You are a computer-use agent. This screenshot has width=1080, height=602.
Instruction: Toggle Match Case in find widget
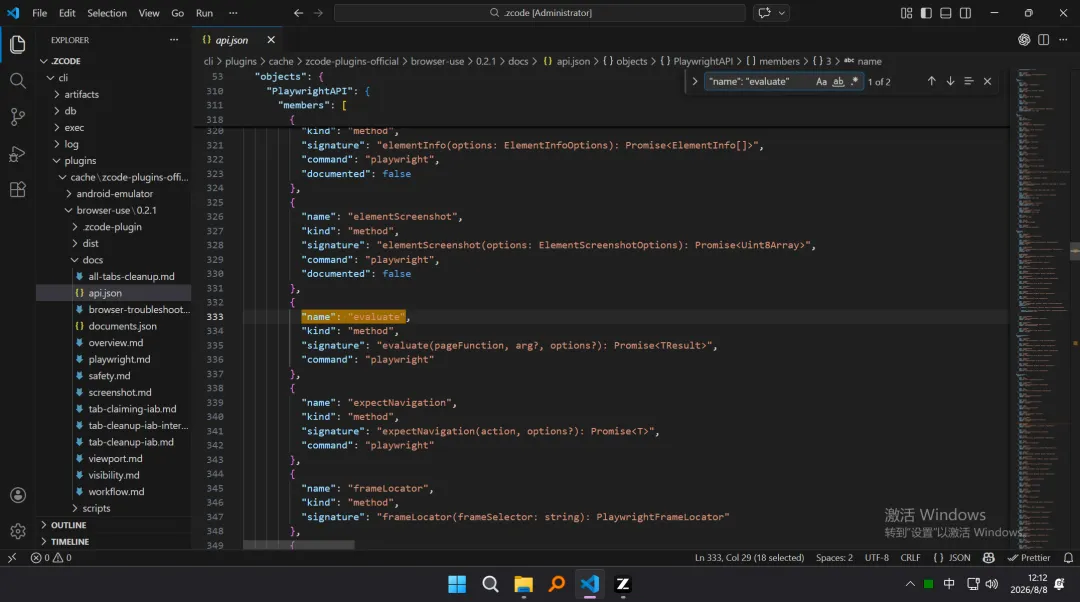[821, 81]
